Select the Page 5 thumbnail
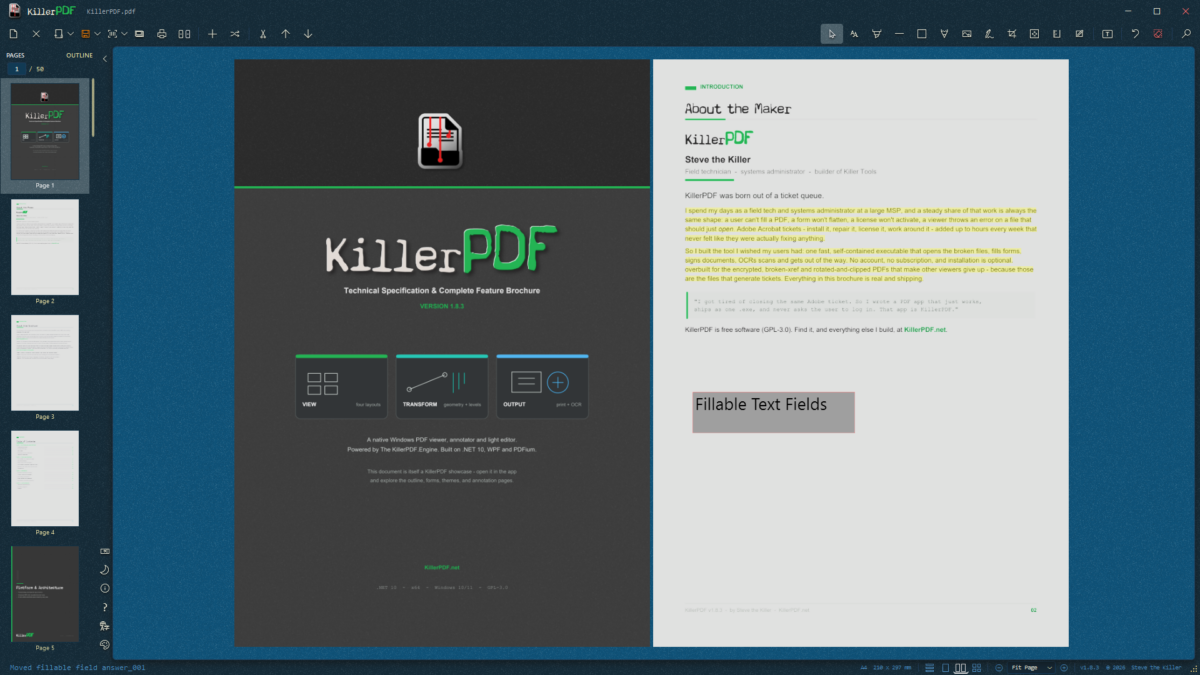Image resolution: width=1200 pixels, height=675 pixels. [45, 594]
